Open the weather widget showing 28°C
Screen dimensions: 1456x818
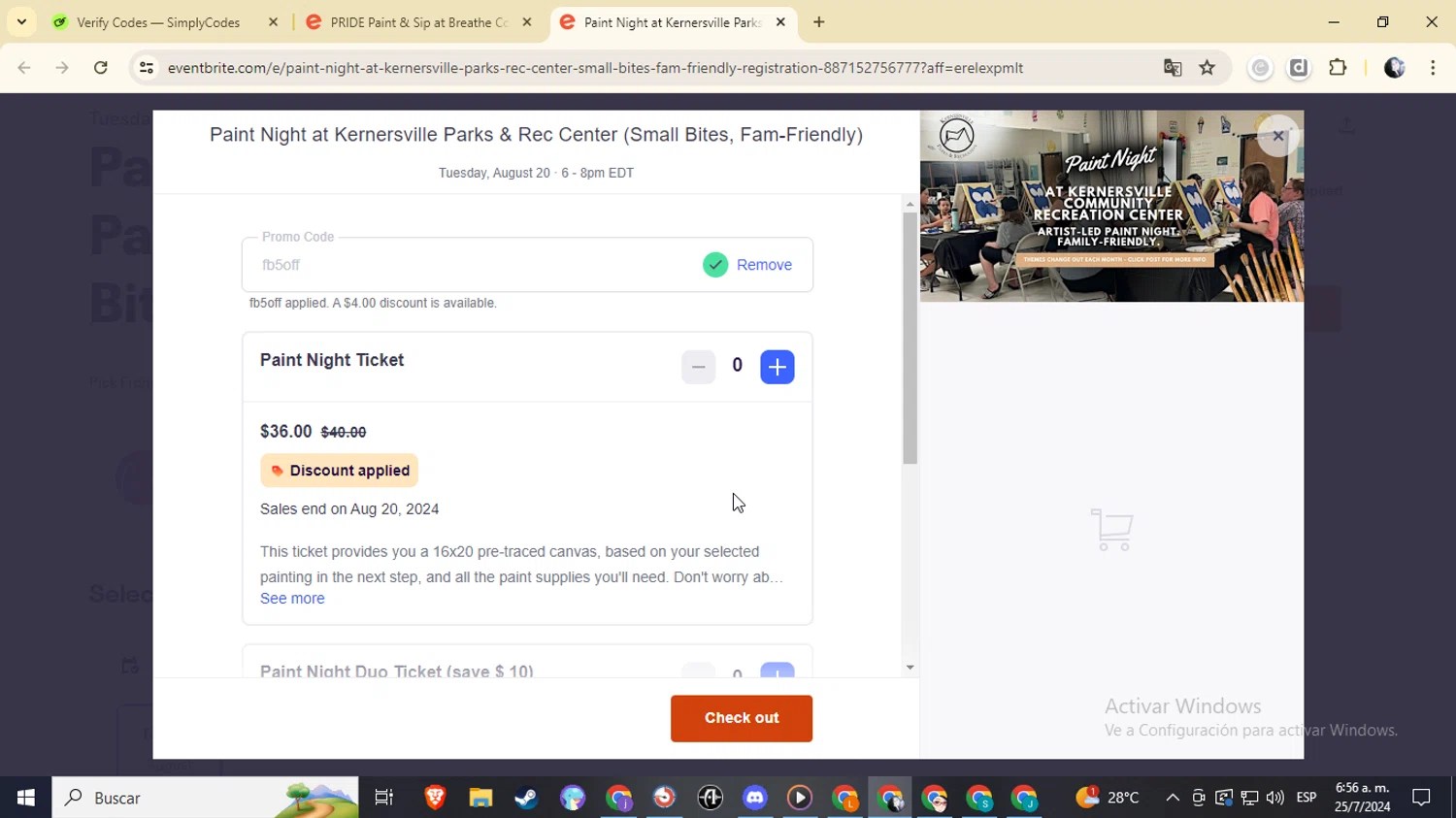click(x=1107, y=798)
